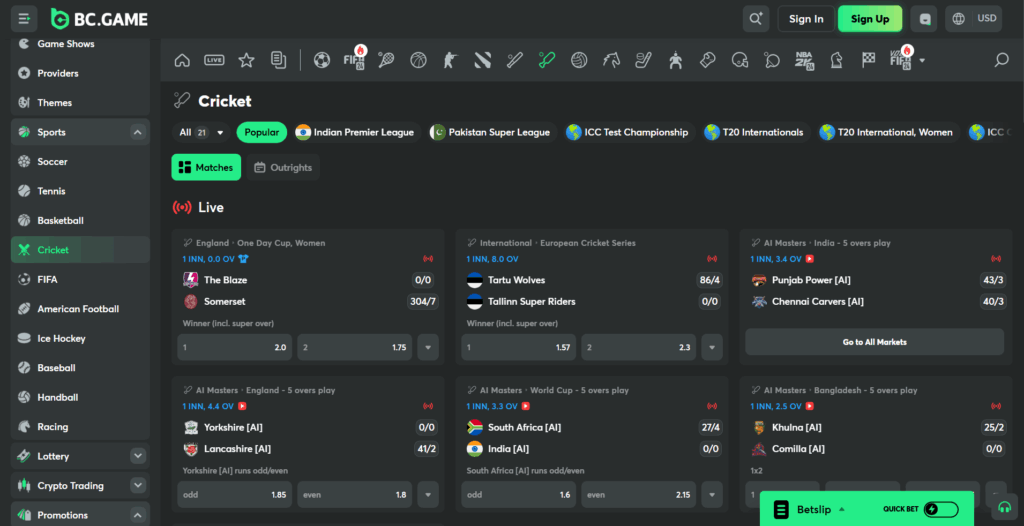The width and height of the screenshot is (1024, 526).
Task: Open favorites star icon
Action: [x=246, y=60]
